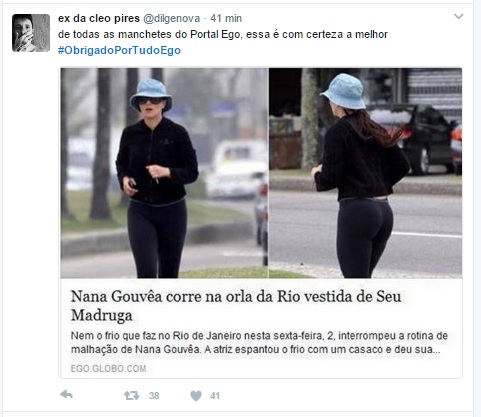Open the #ObrigadoPorTudoEgo hashtag
481x417 pixels.
[x=119, y=50]
